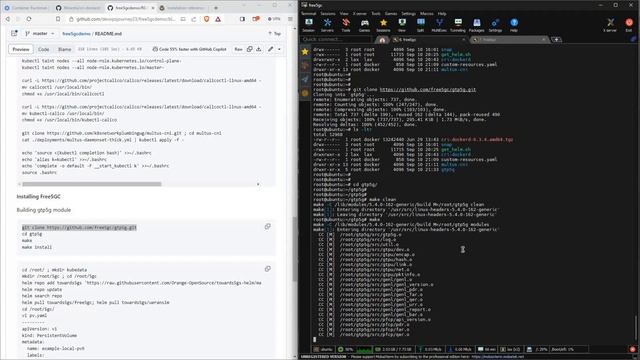Viewport: 640px width, 360px height.
Task: Open the Settings gears toolbar icon
Action: (x=495, y=25)
